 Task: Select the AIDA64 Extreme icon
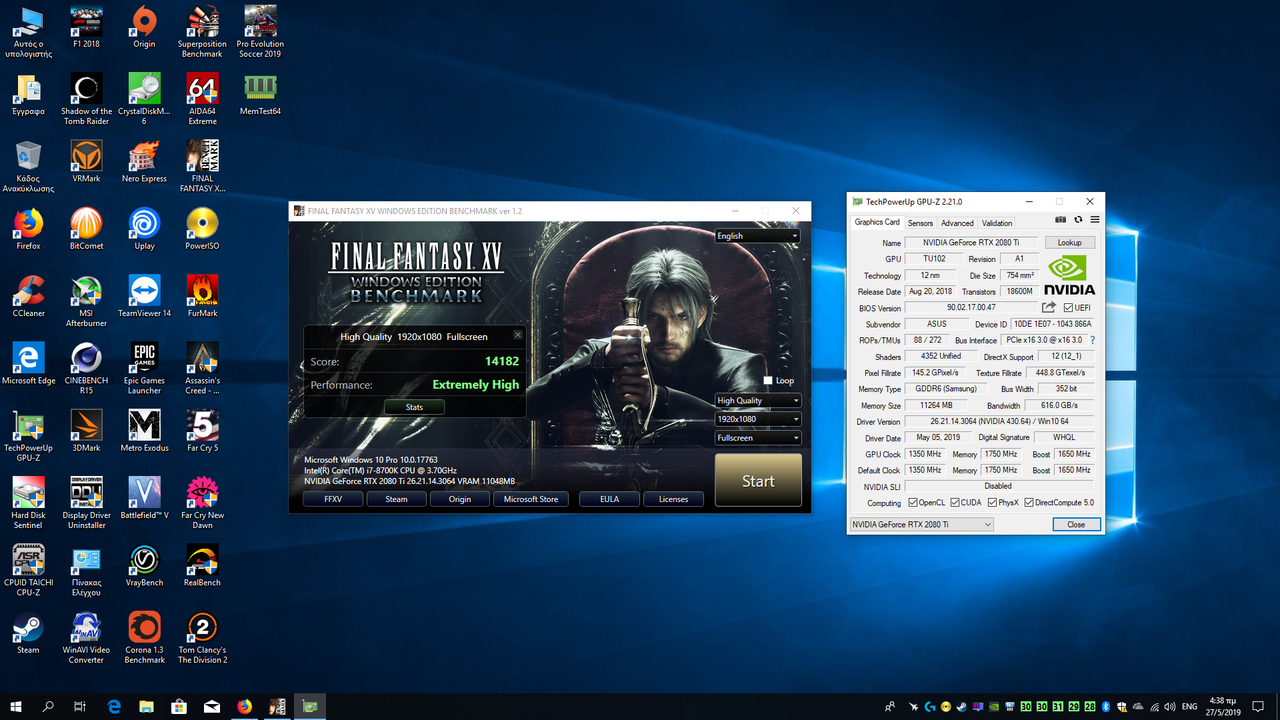coord(202,99)
